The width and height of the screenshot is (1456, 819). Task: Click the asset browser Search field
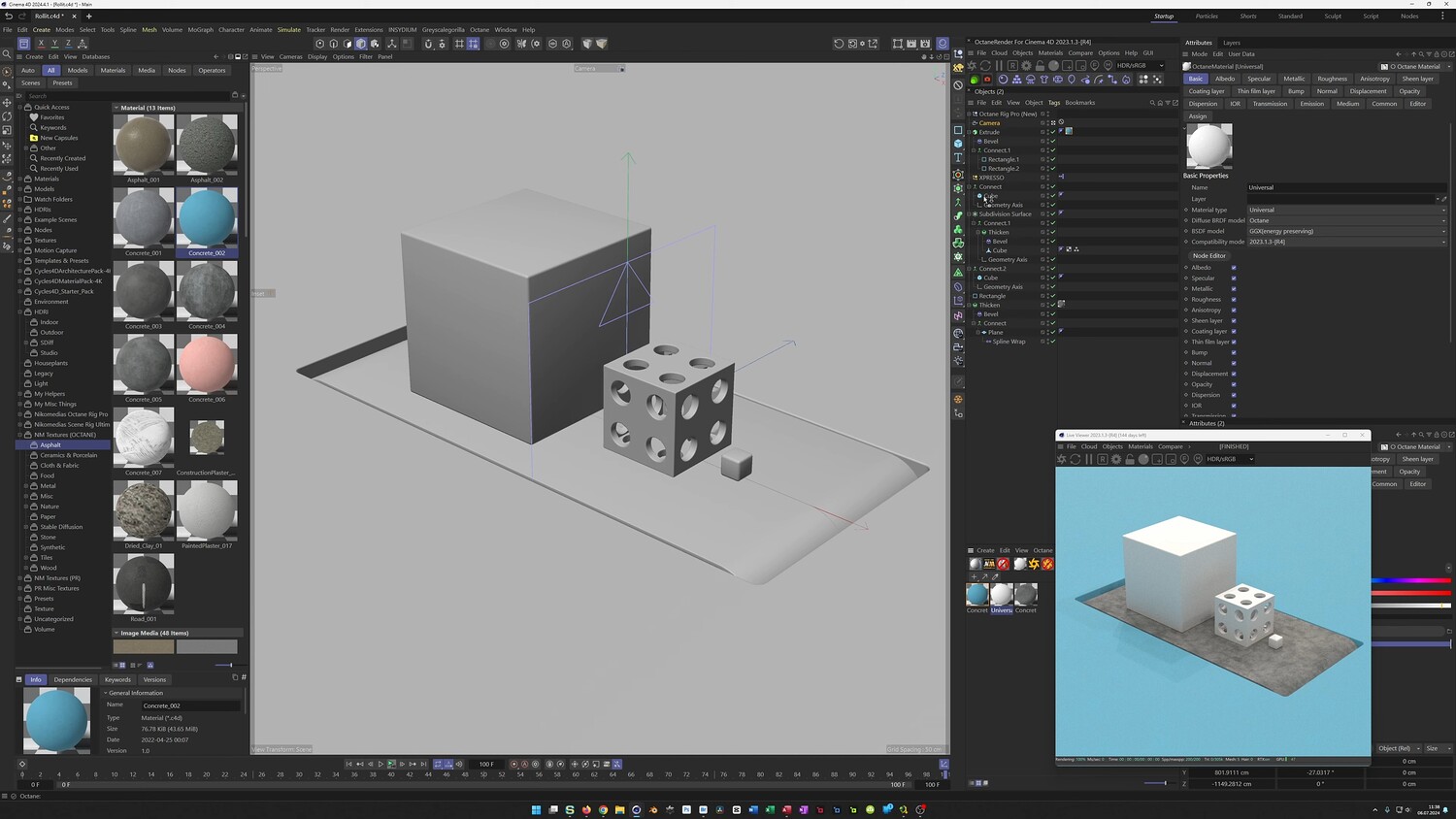[x=128, y=96]
